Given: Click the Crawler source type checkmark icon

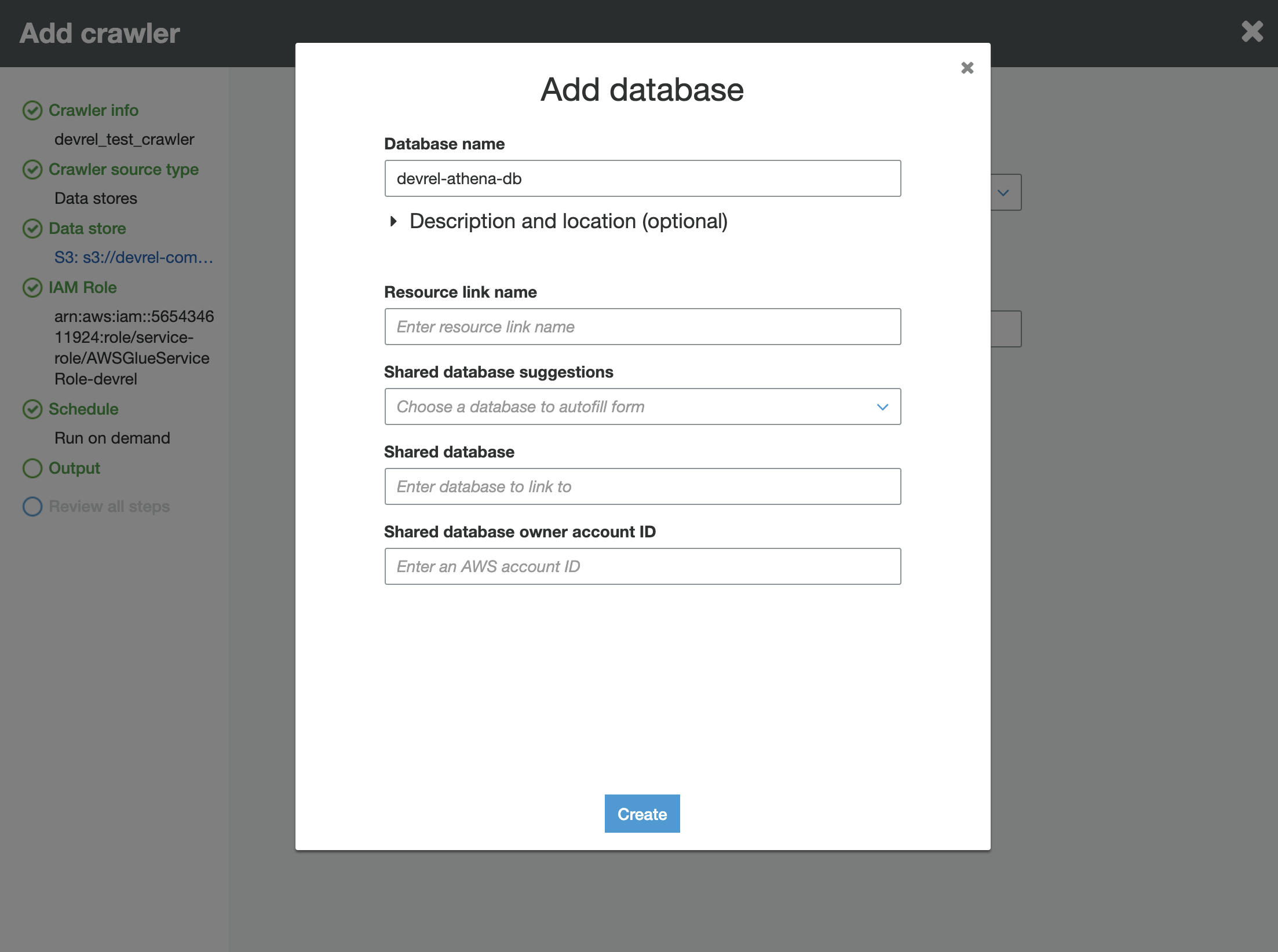Looking at the screenshot, I should pos(32,169).
